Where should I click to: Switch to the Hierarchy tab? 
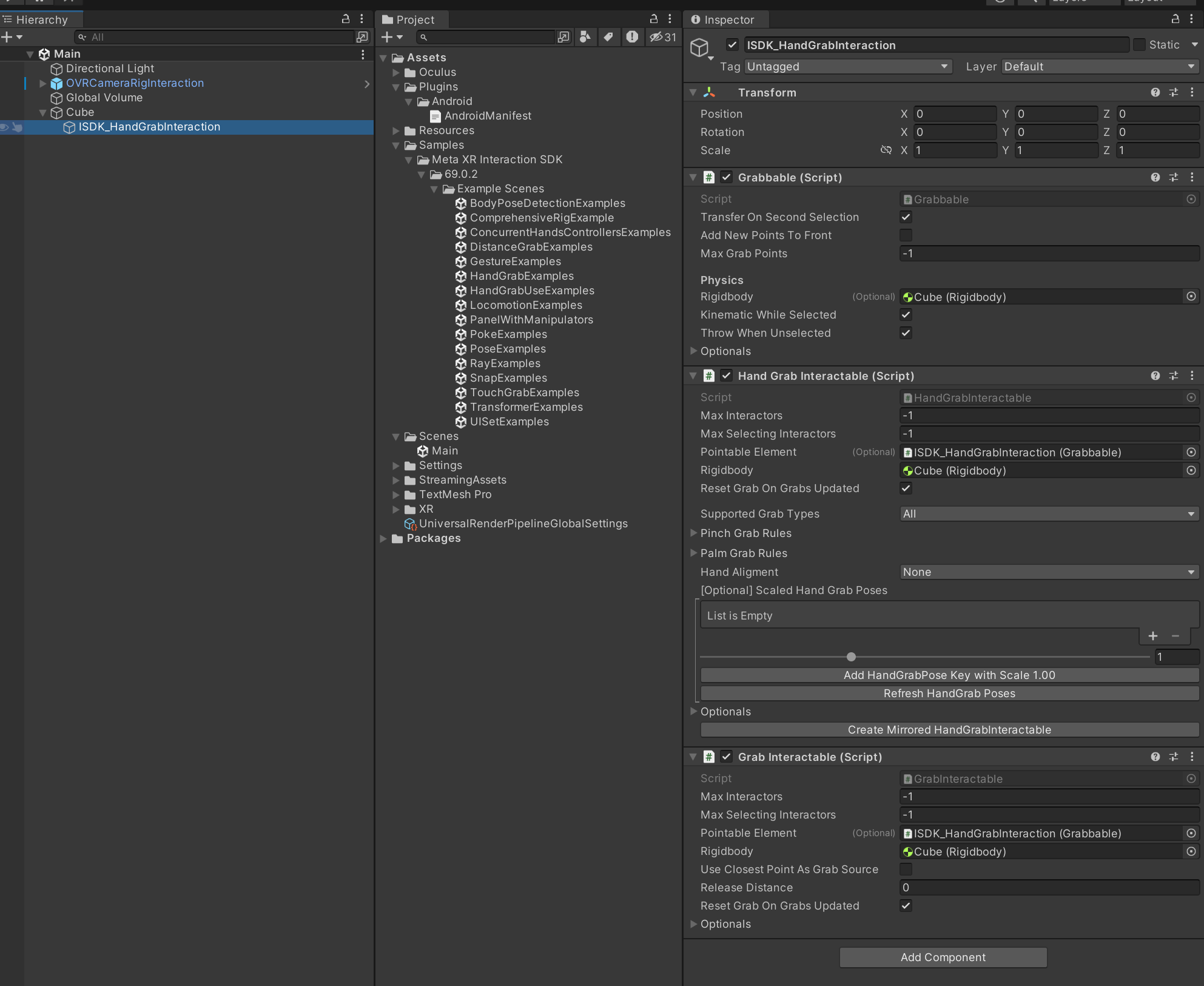point(41,19)
